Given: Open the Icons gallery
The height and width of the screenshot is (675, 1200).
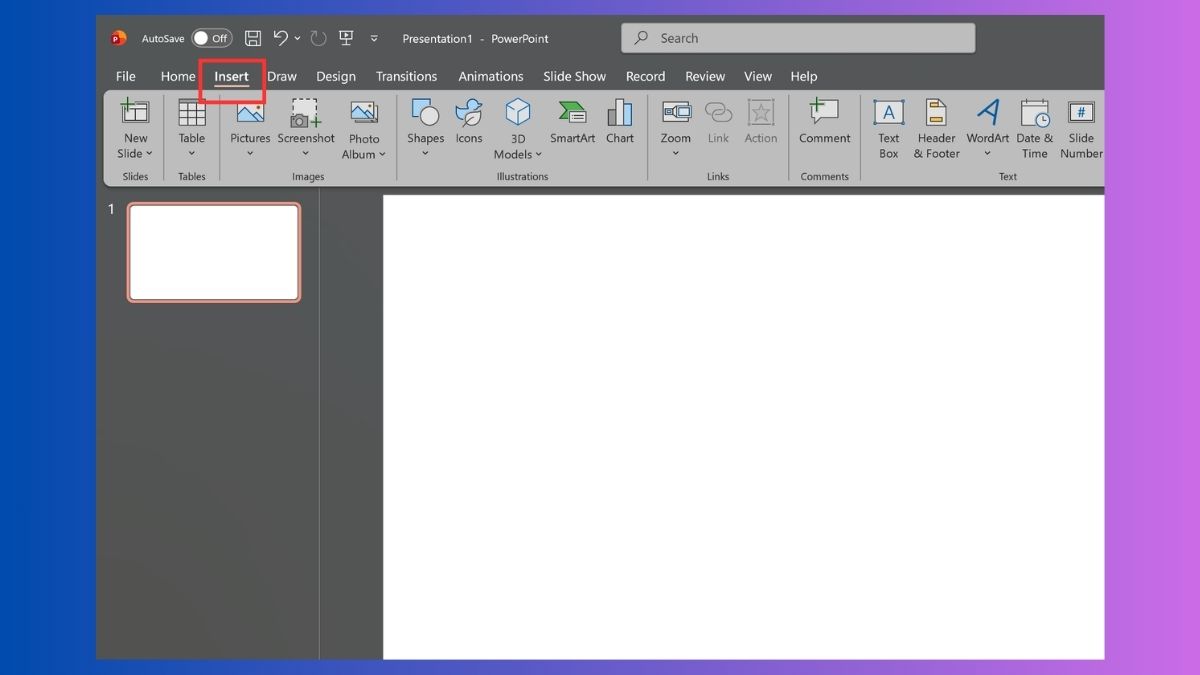Looking at the screenshot, I should click(x=469, y=121).
